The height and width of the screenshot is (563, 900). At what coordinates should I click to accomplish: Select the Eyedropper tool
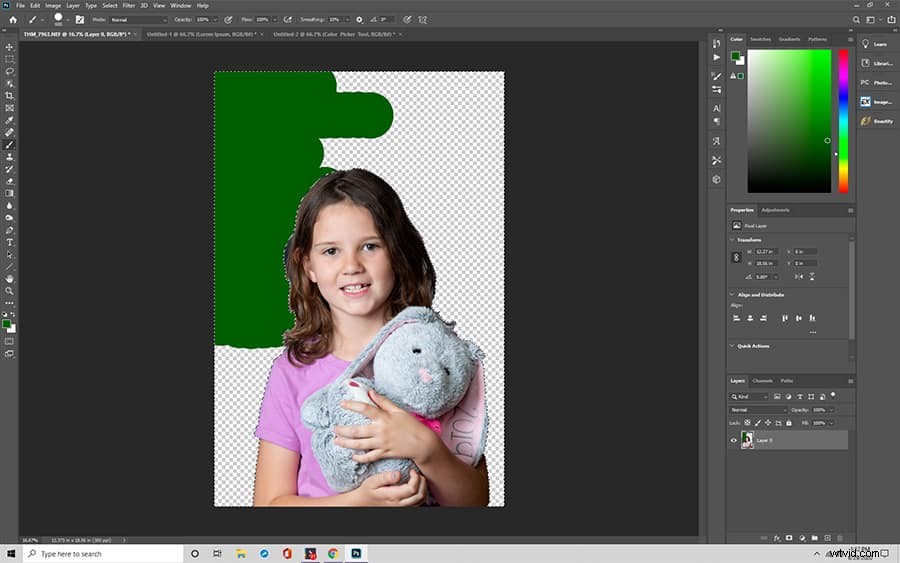pyautogui.click(x=9, y=121)
